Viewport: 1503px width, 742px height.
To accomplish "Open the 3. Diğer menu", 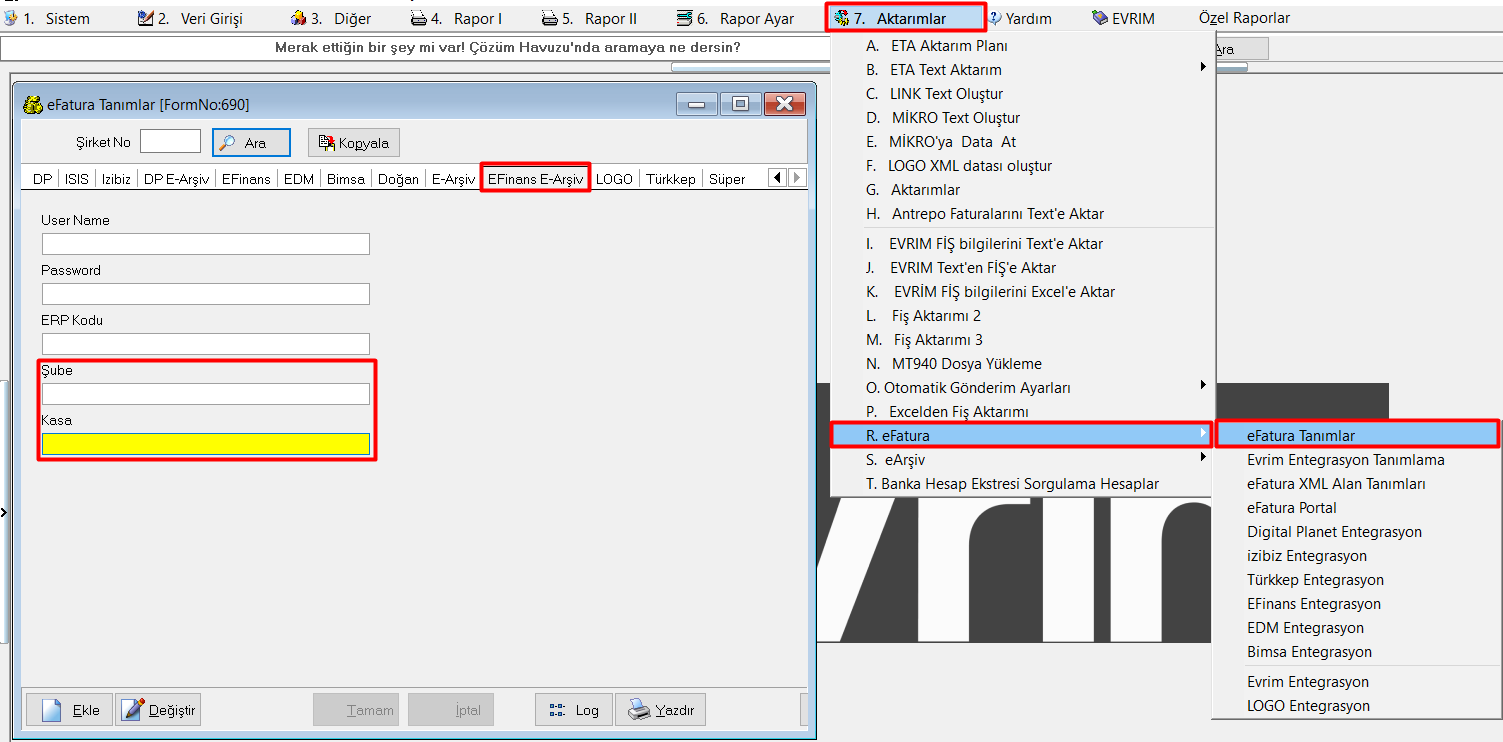I will [331, 18].
